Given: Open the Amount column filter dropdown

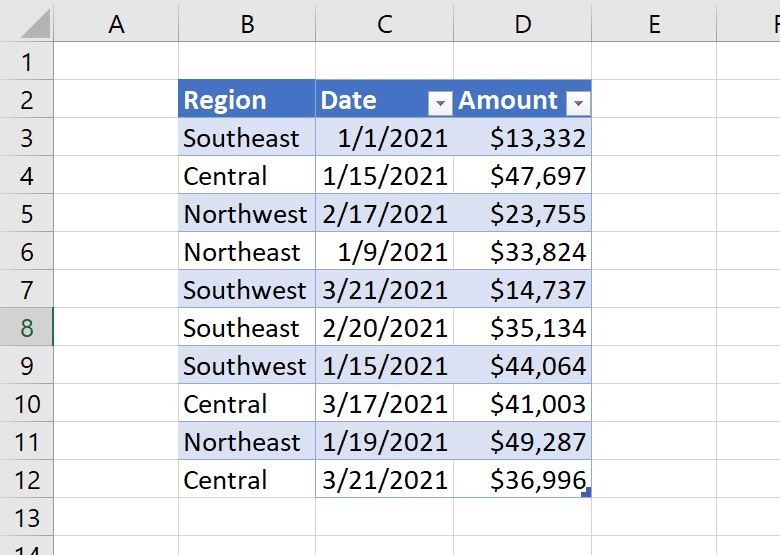Looking at the screenshot, I should [x=577, y=102].
